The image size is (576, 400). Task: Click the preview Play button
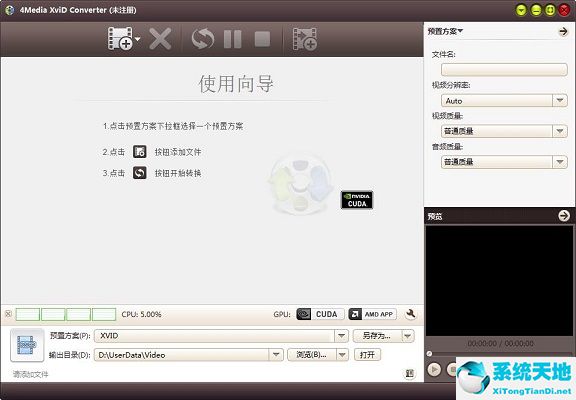[434, 369]
